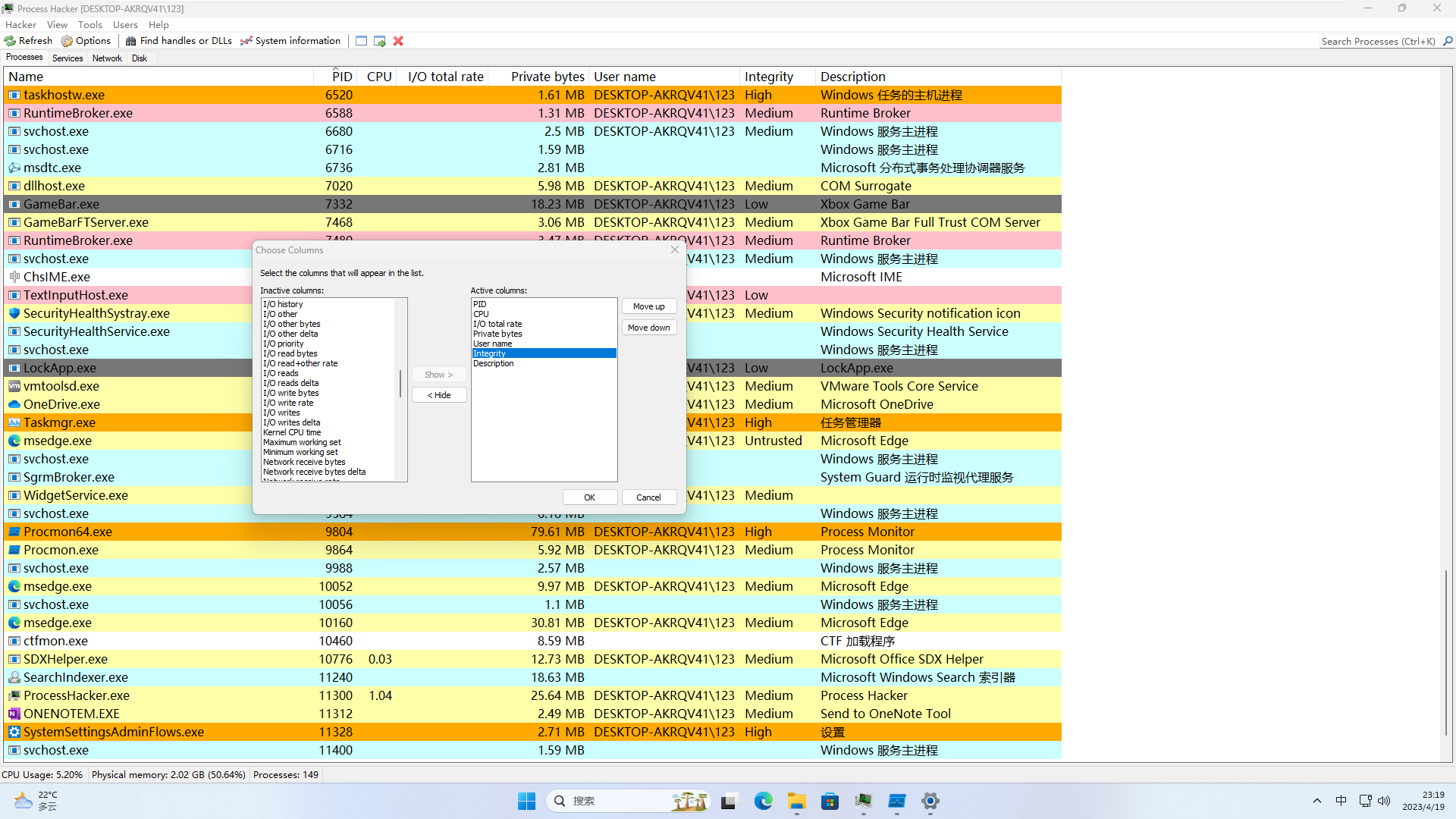Click the ChsIME.exe process icon
The image size is (1456, 819).
coord(14,277)
